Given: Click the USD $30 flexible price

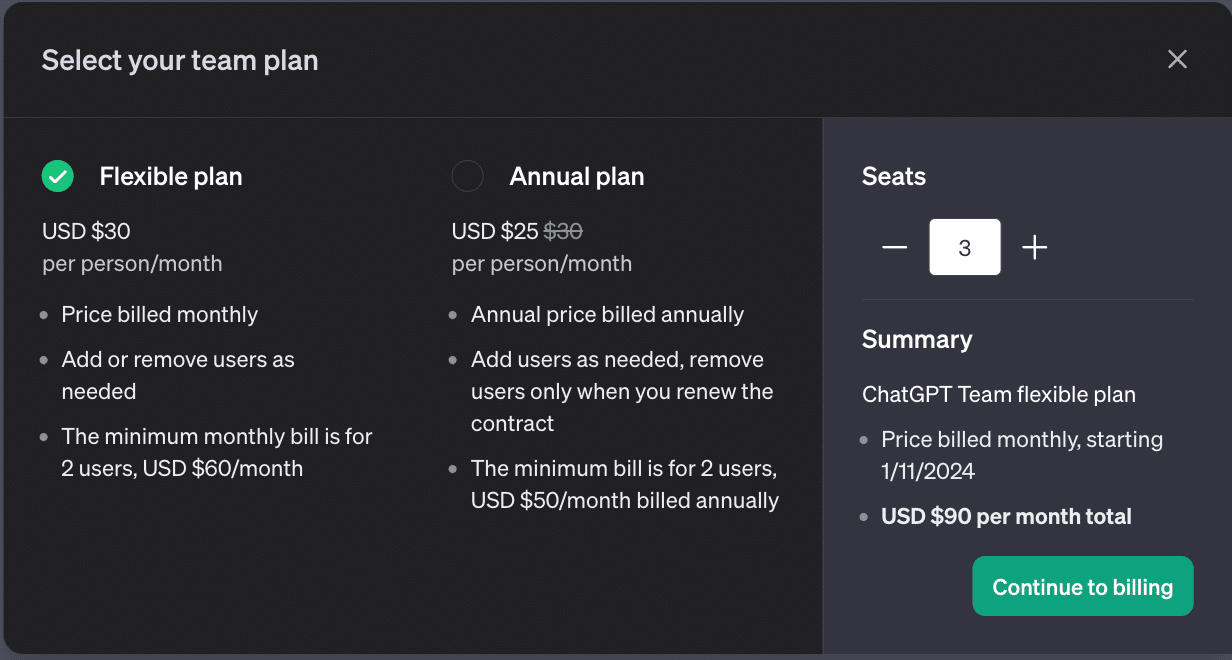Looking at the screenshot, I should (86, 231).
